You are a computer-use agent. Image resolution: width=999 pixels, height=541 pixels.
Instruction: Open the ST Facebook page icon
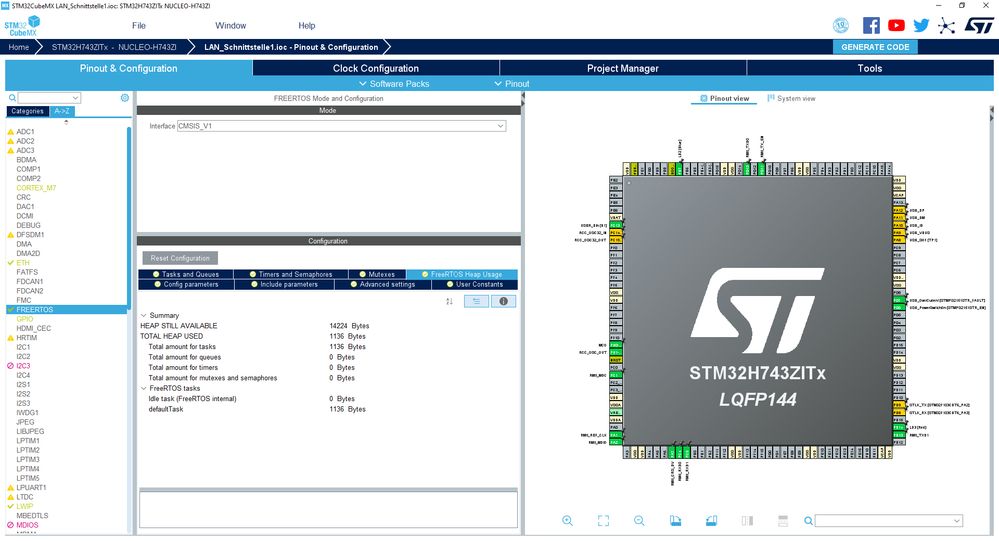[x=871, y=25]
